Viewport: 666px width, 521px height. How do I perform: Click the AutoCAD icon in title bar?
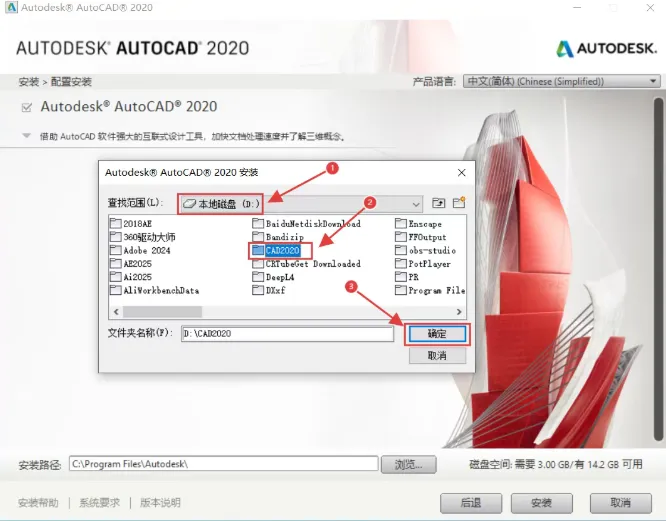[x=11, y=7]
